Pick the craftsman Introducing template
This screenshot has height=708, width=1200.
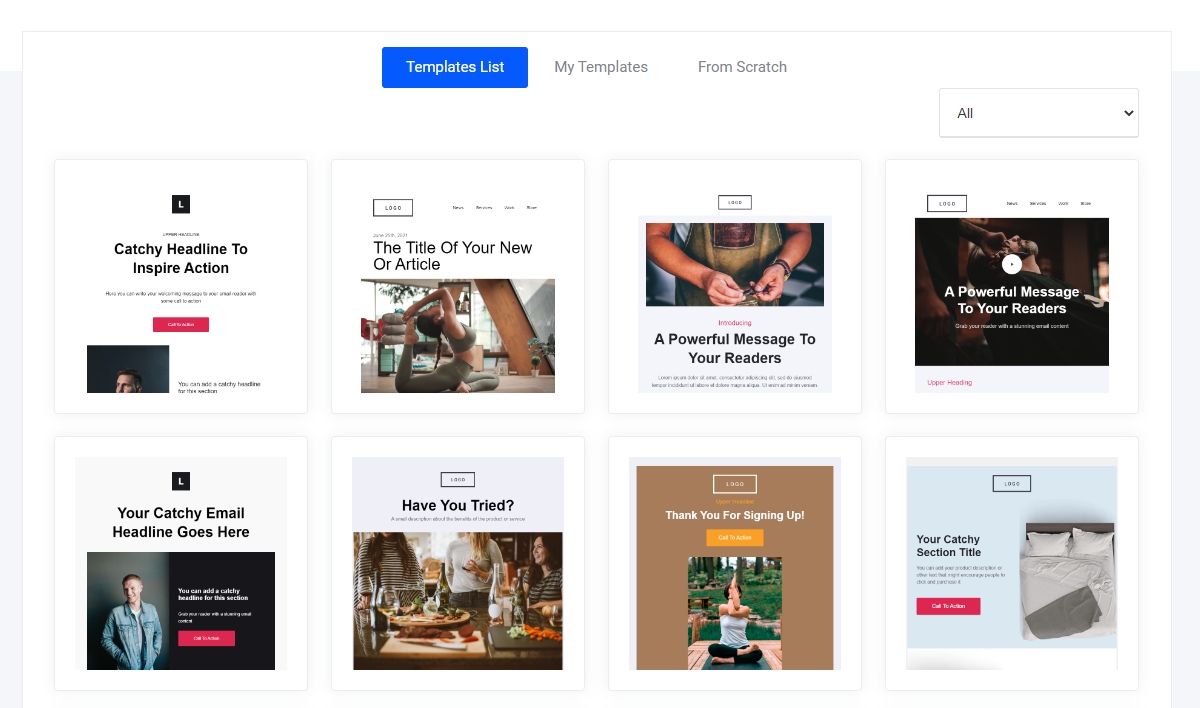point(735,286)
